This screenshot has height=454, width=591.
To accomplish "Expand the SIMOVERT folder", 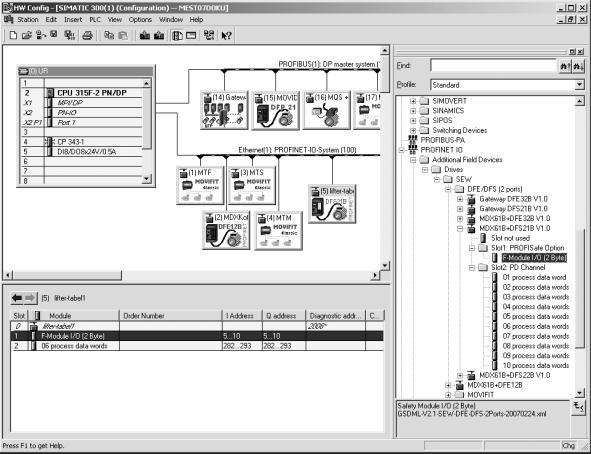I will pyautogui.click(x=413, y=101).
